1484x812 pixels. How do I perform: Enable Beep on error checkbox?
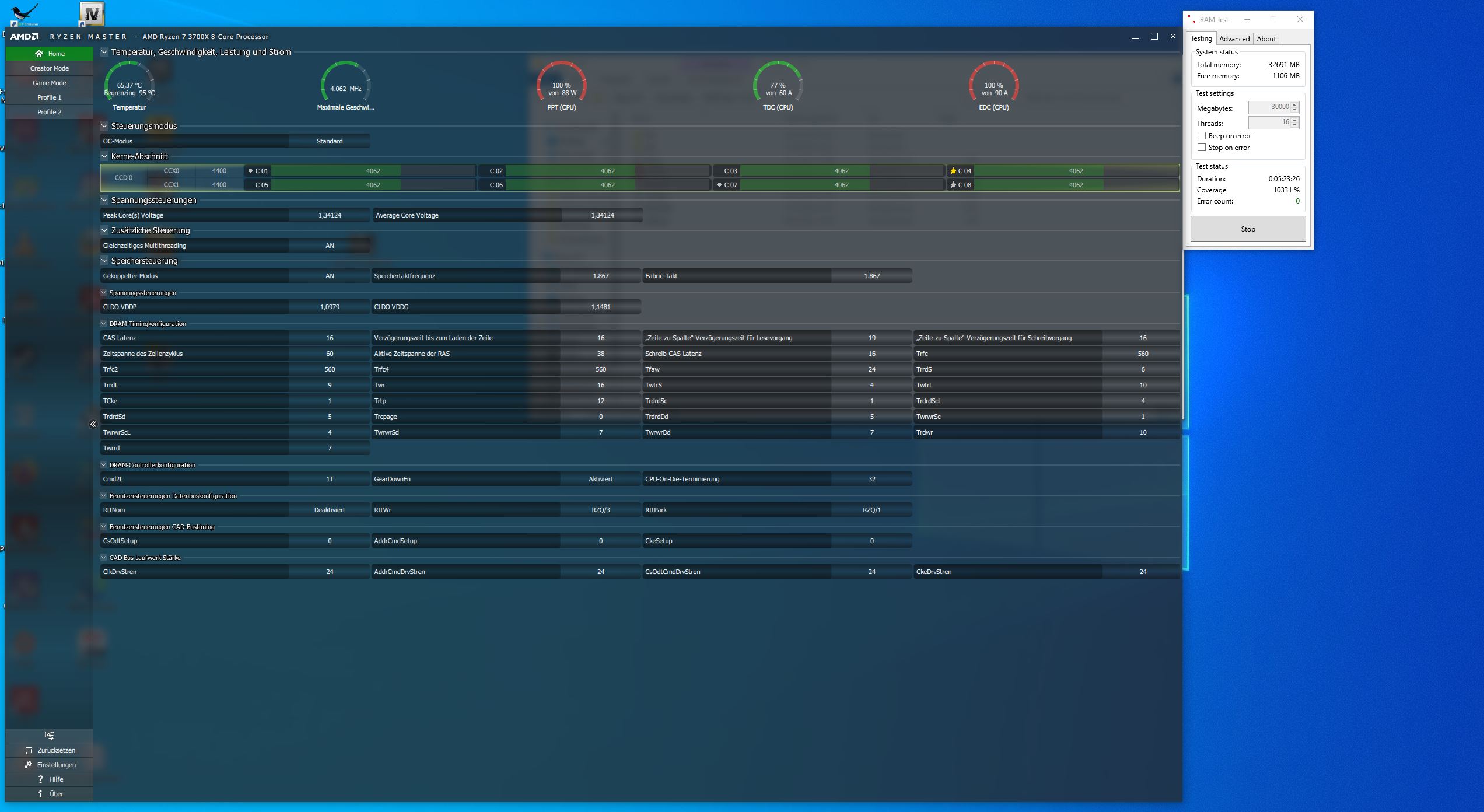1202,136
